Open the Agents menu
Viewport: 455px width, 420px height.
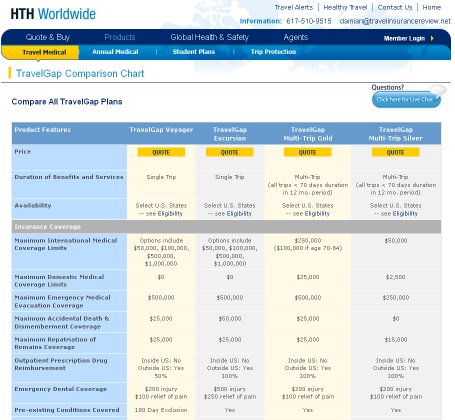point(296,37)
